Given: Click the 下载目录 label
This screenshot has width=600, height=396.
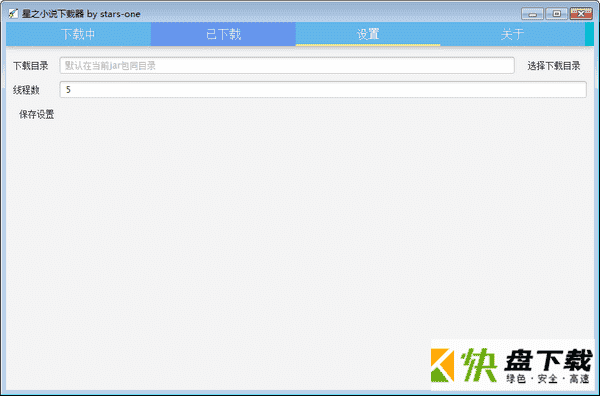Looking at the screenshot, I should pos(31,66).
